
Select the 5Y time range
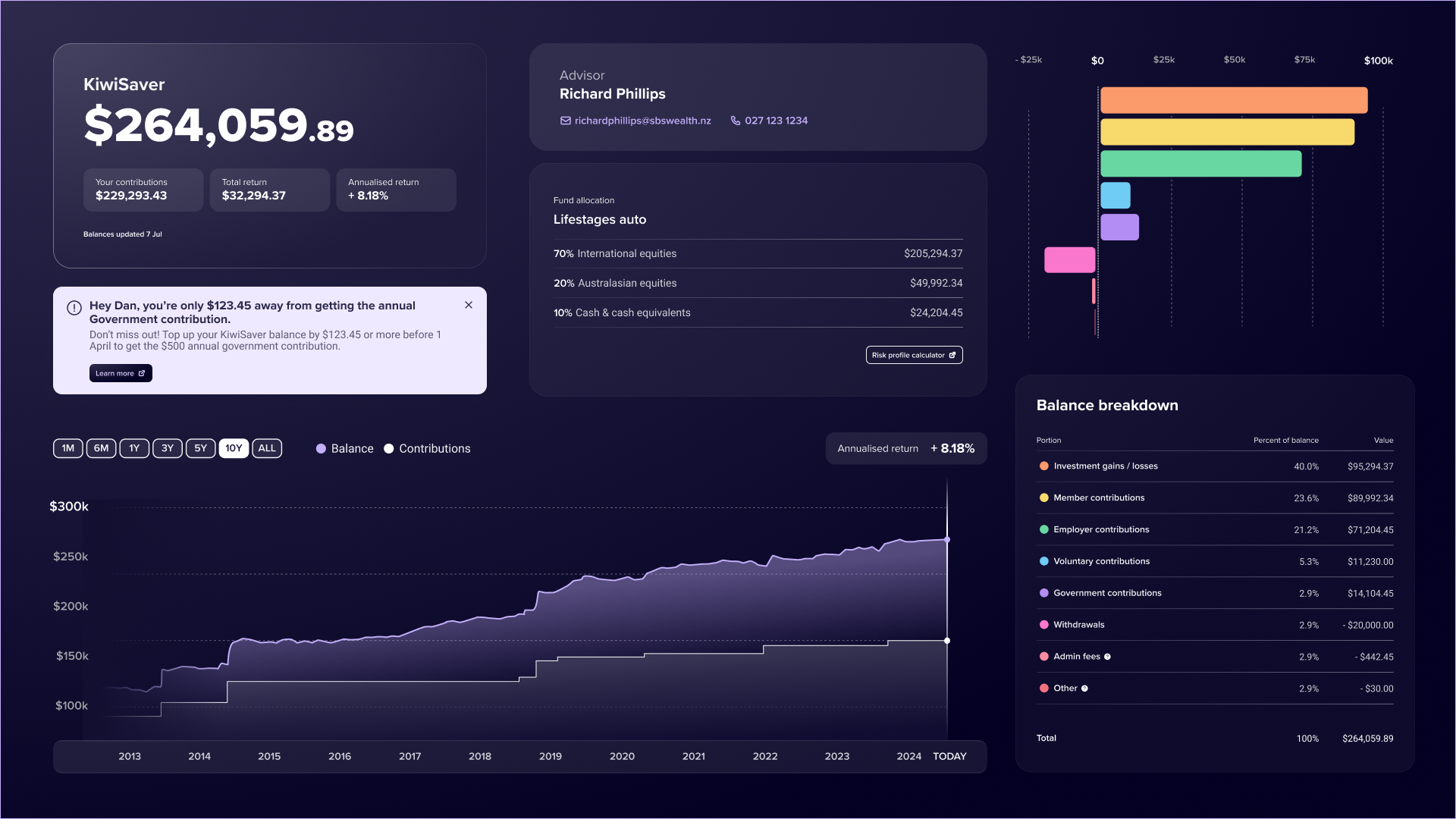200,448
